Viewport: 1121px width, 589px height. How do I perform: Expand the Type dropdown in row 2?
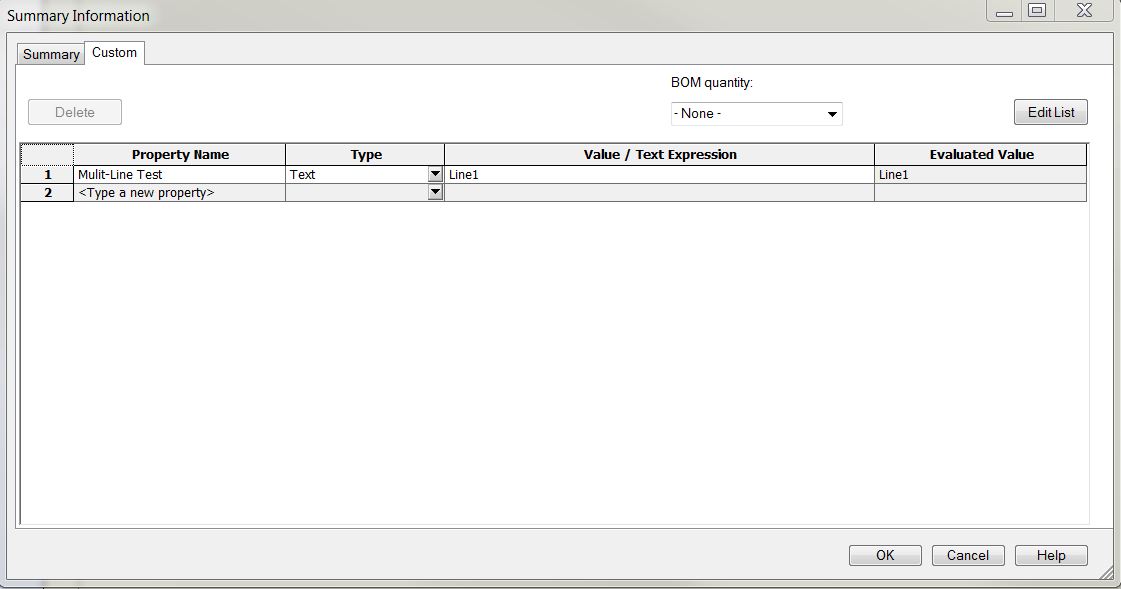click(435, 192)
